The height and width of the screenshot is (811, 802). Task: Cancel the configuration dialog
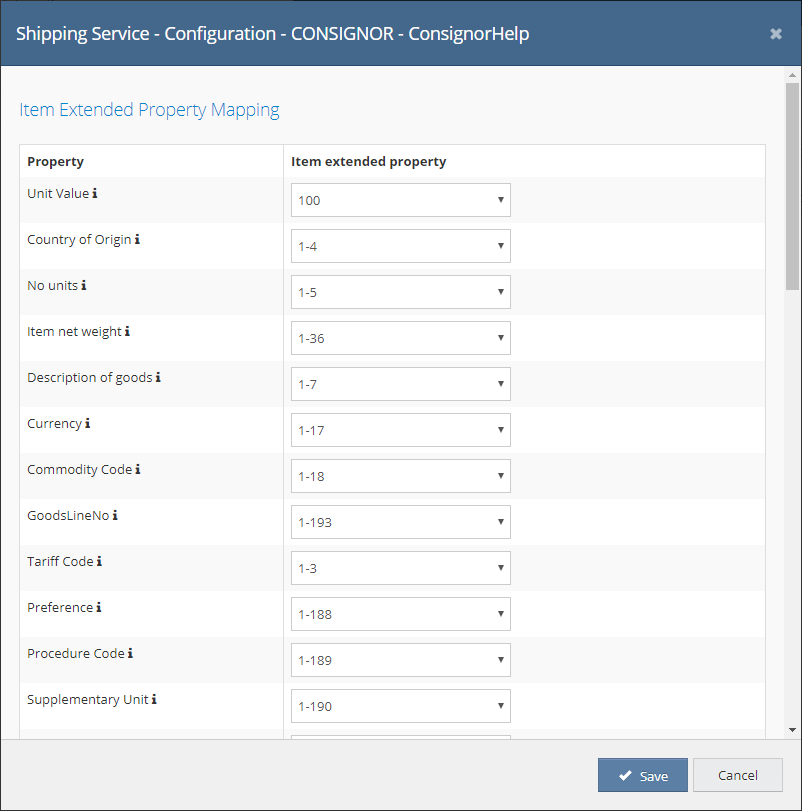pyautogui.click(x=738, y=775)
